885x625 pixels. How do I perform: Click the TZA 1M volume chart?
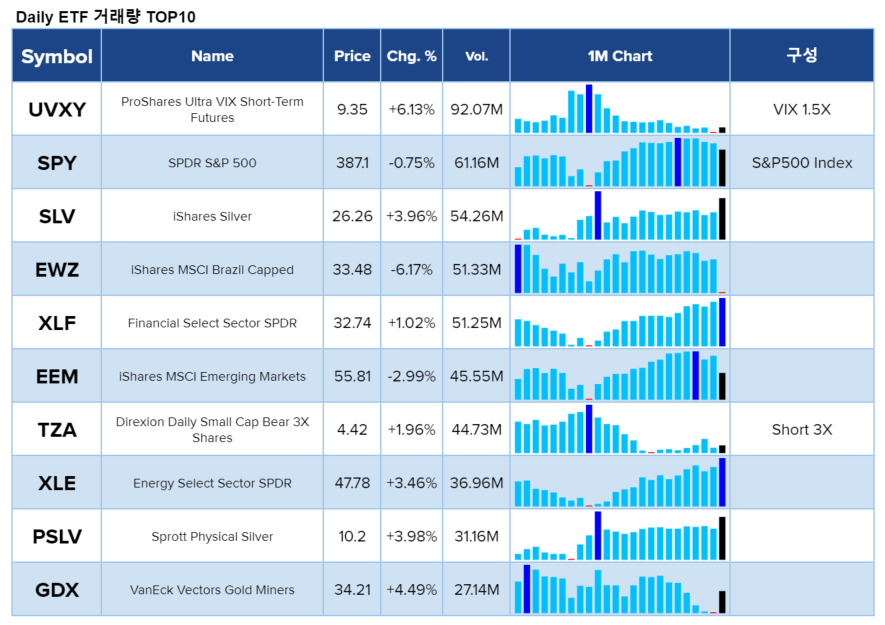[620, 430]
